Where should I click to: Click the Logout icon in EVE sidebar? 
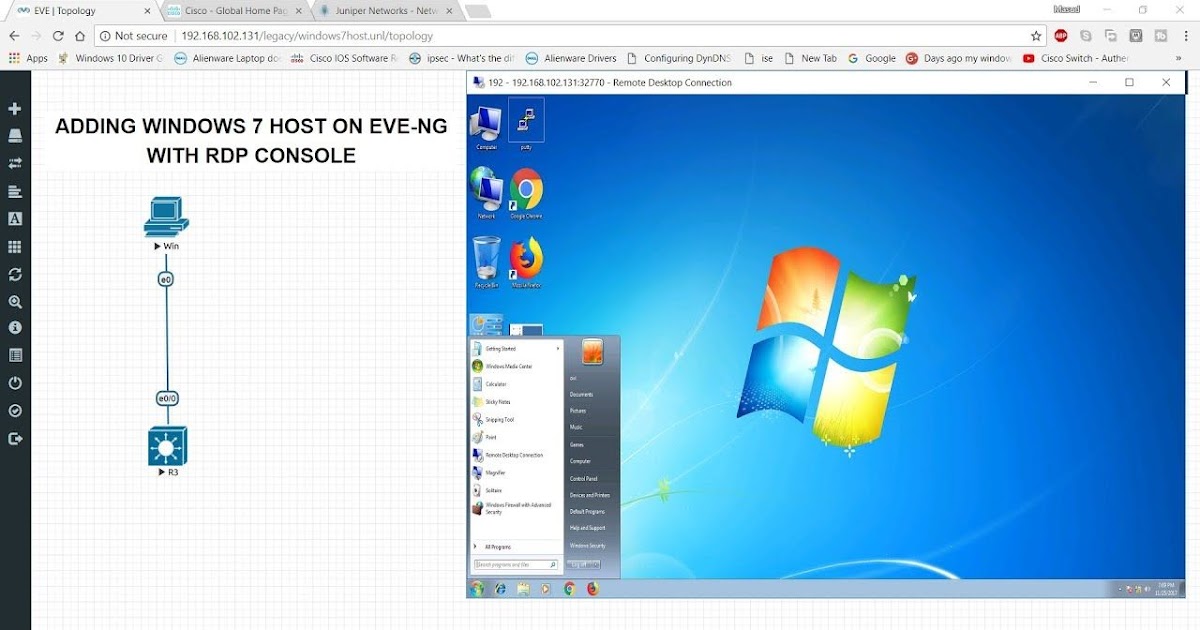point(14,438)
